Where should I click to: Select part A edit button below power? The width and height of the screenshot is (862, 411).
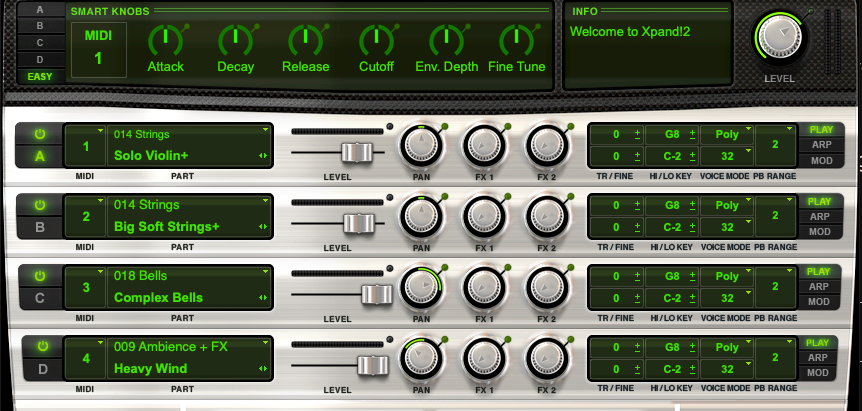[40, 156]
